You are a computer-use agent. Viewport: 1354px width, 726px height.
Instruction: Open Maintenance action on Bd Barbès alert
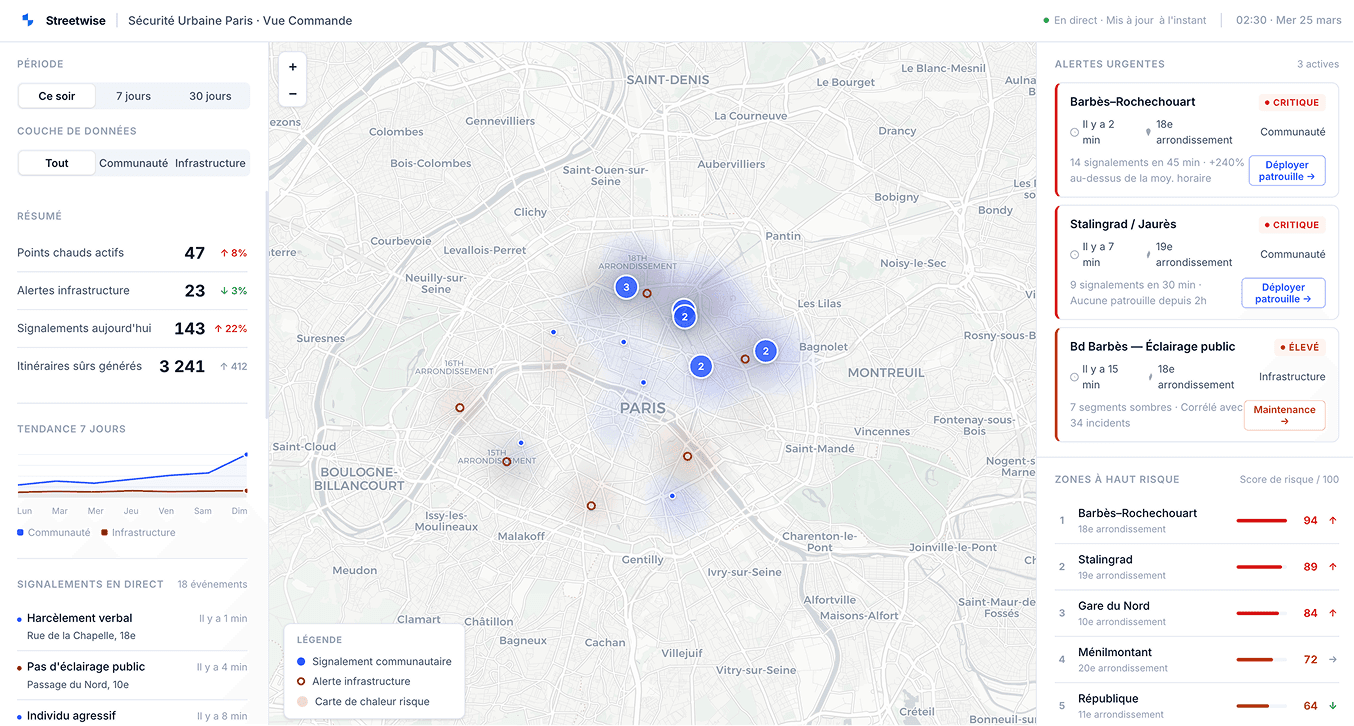pos(1284,415)
